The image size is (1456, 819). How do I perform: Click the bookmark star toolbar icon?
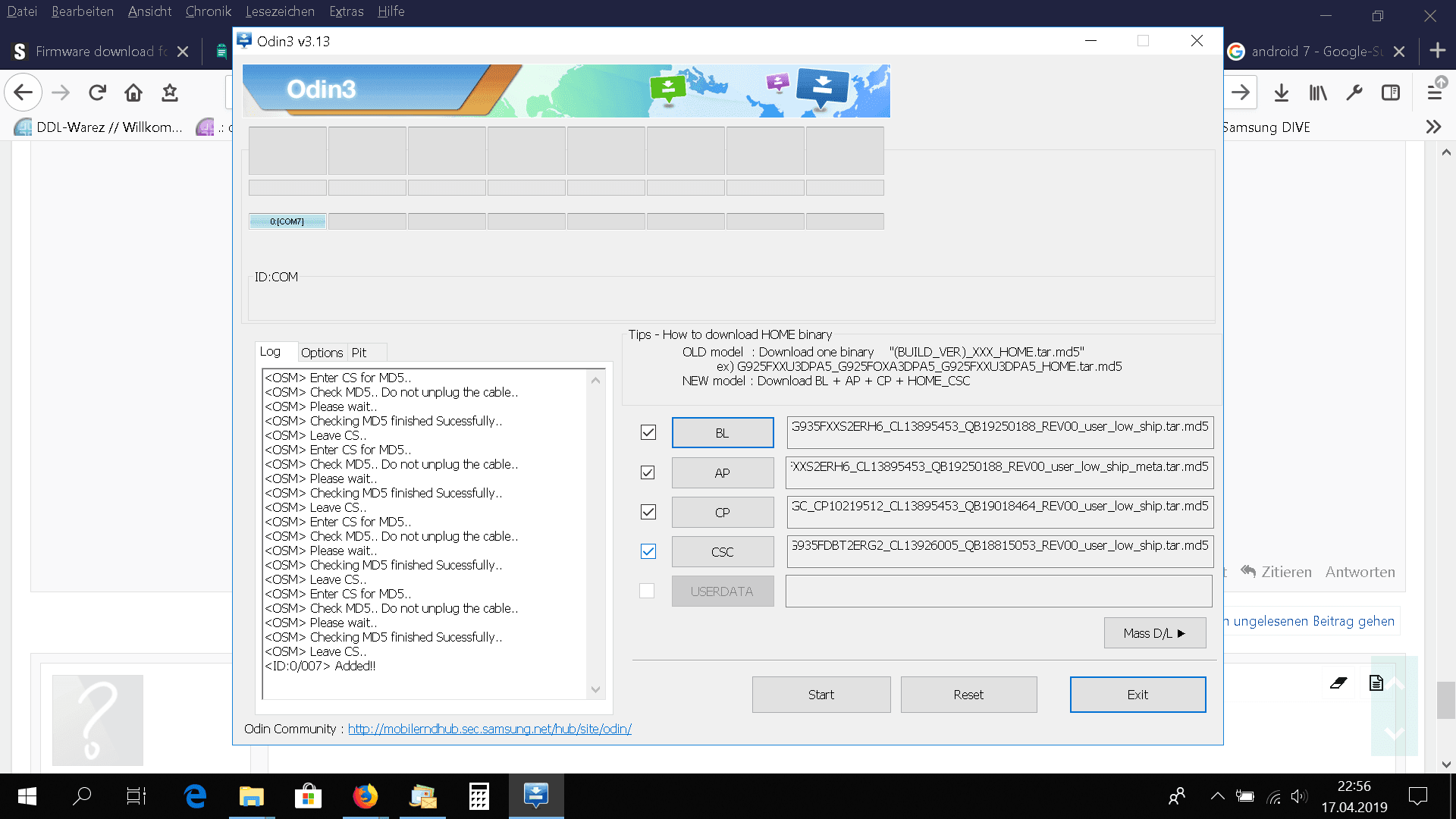170,93
